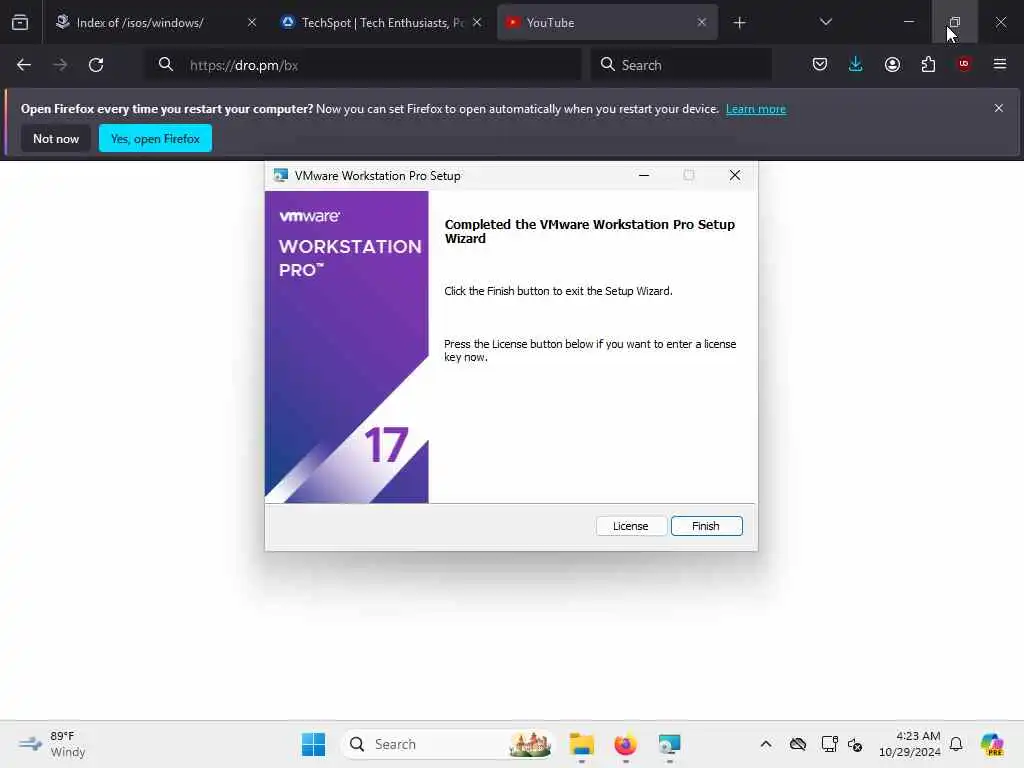Click the Not now button
The image size is (1024, 768).
[56, 138]
